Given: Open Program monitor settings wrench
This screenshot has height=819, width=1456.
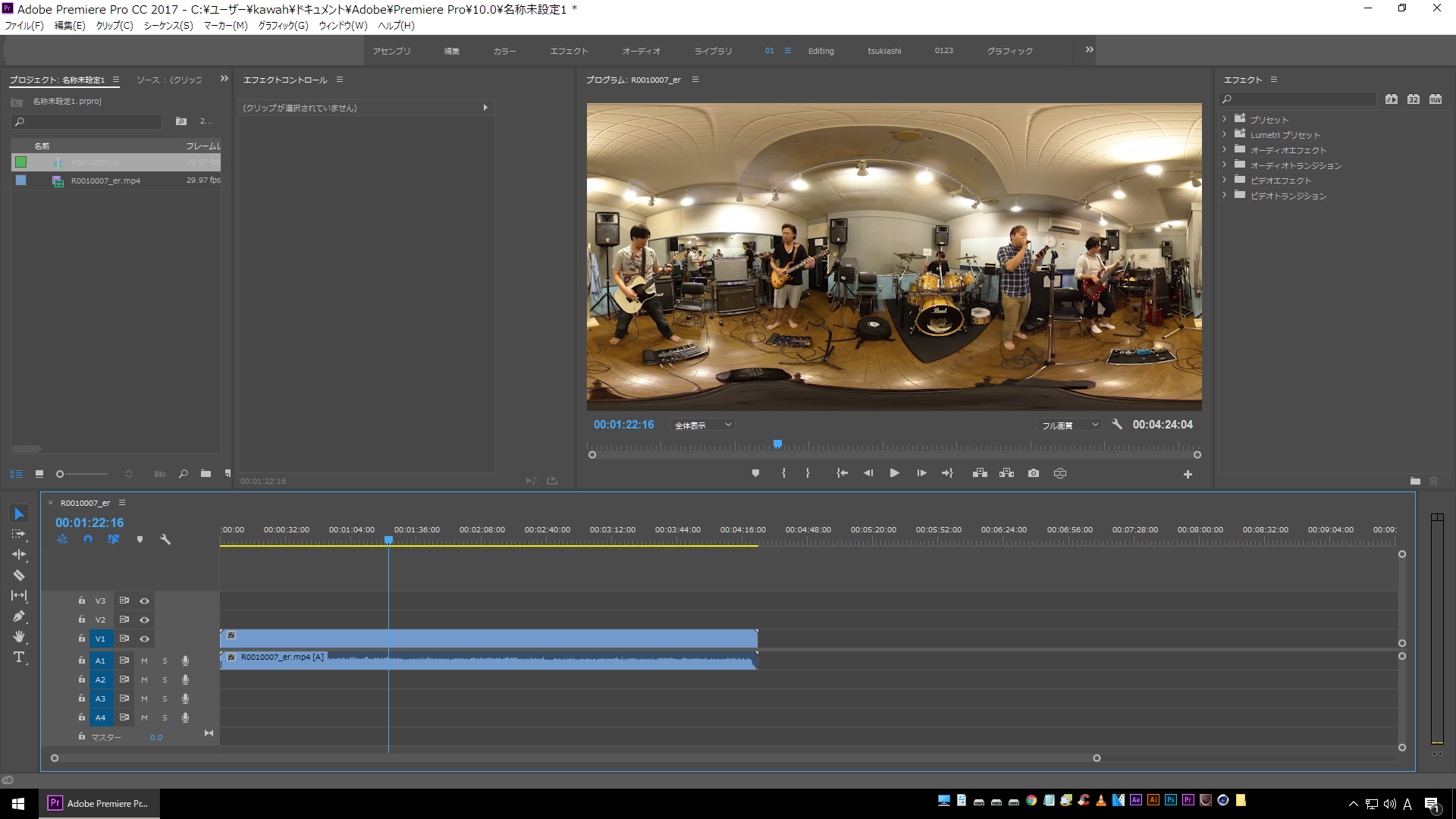Looking at the screenshot, I should [1117, 425].
